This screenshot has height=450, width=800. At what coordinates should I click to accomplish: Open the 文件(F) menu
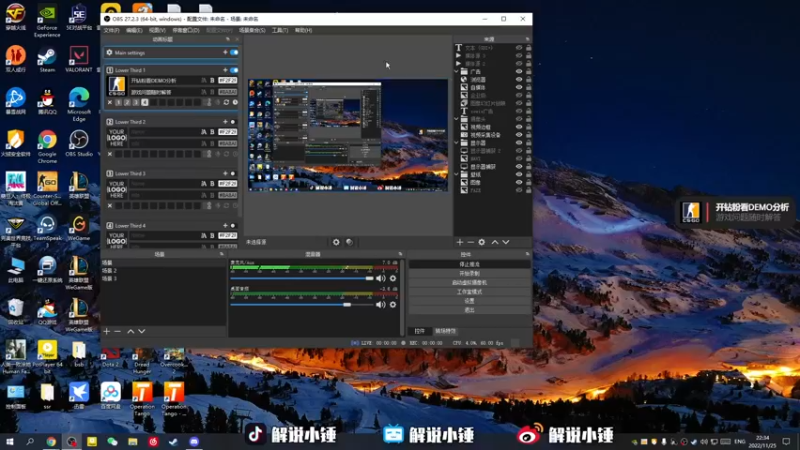[111, 31]
